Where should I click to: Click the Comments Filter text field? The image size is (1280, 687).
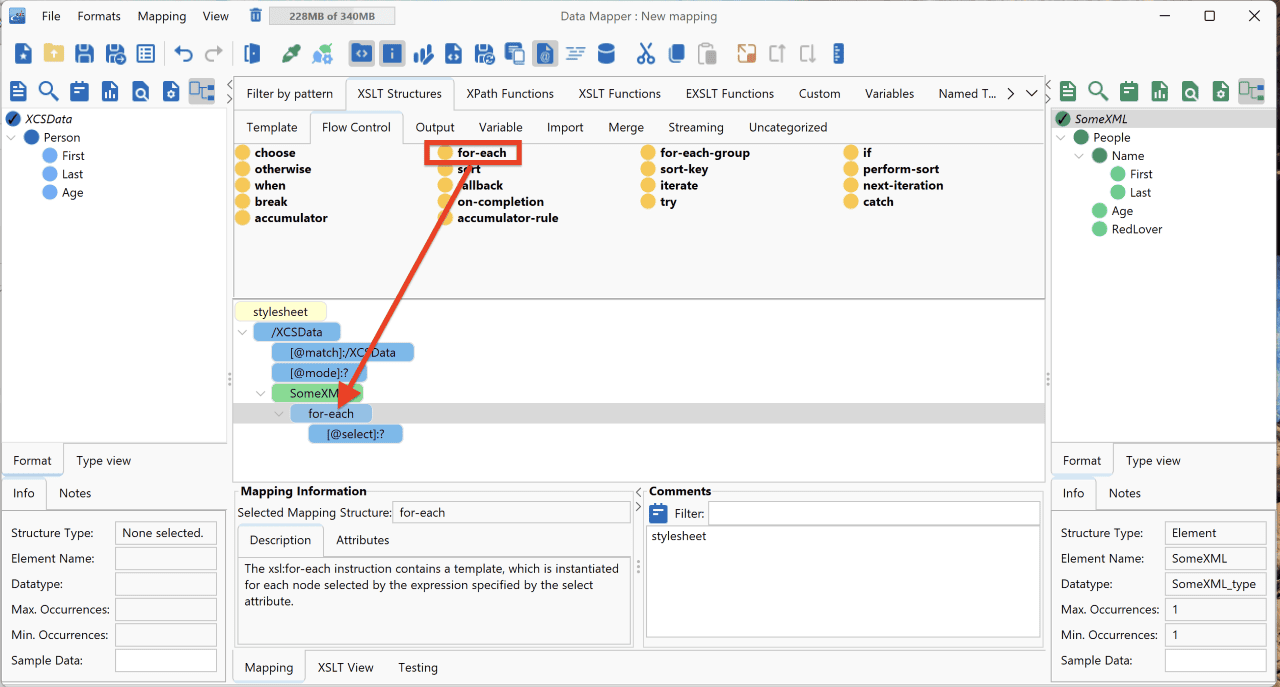[873, 513]
